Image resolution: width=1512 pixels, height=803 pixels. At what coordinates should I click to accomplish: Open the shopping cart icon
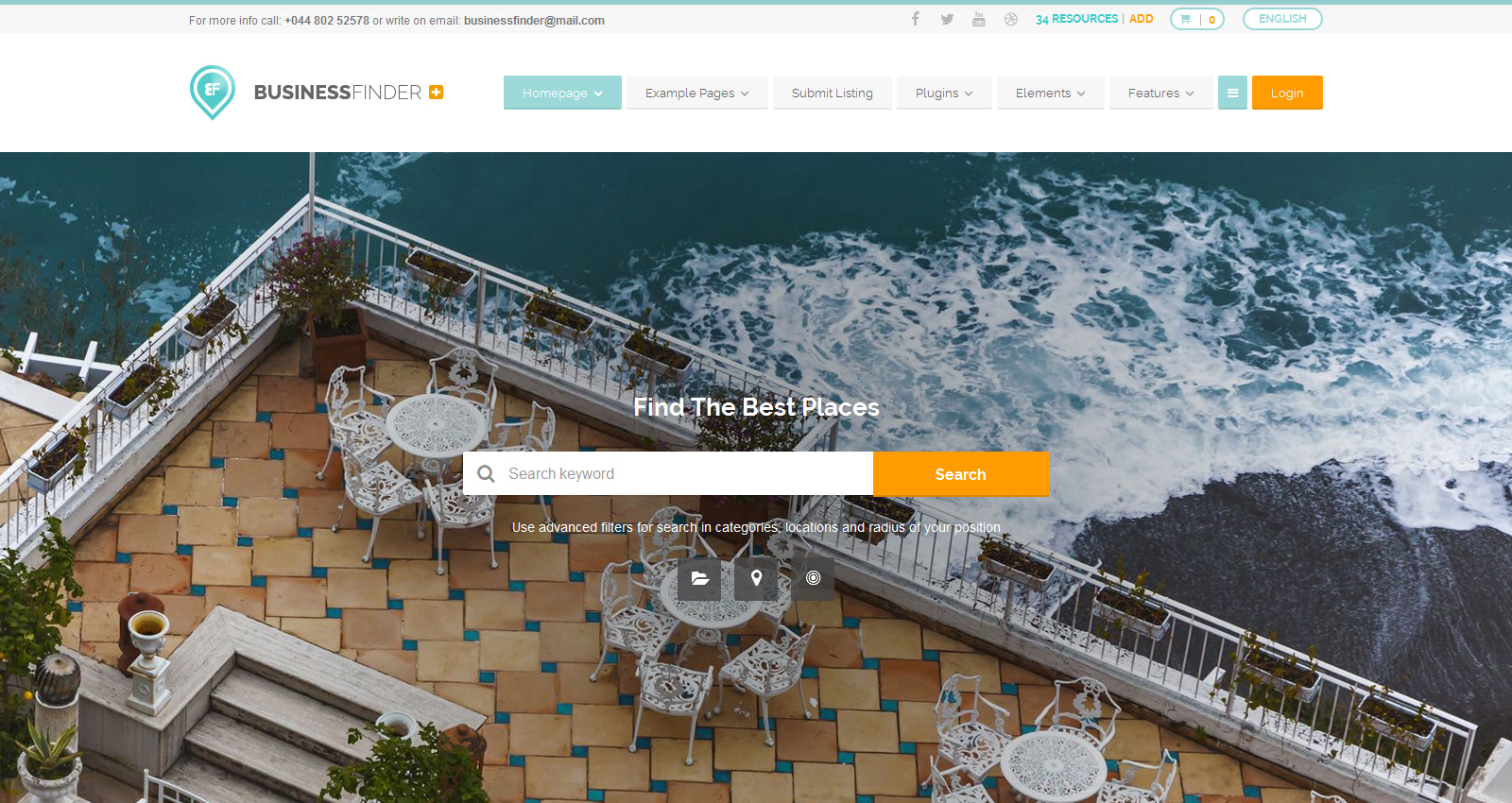tap(1185, 19)
